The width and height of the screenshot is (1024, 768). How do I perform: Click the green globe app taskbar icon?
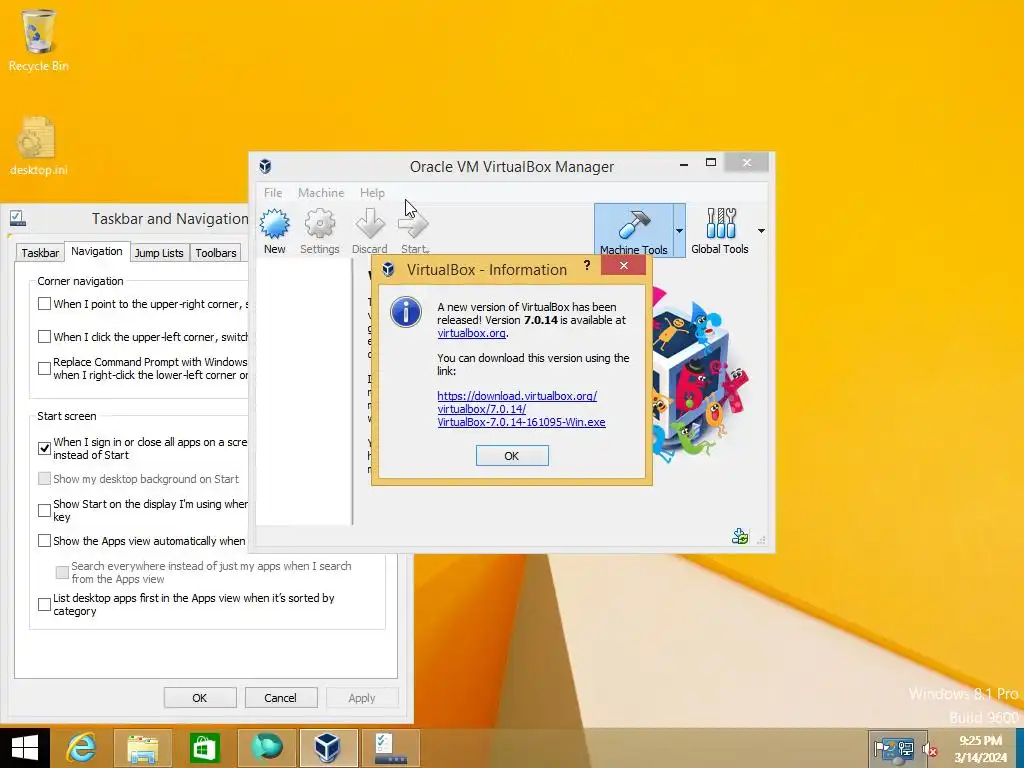pos(267,748)
